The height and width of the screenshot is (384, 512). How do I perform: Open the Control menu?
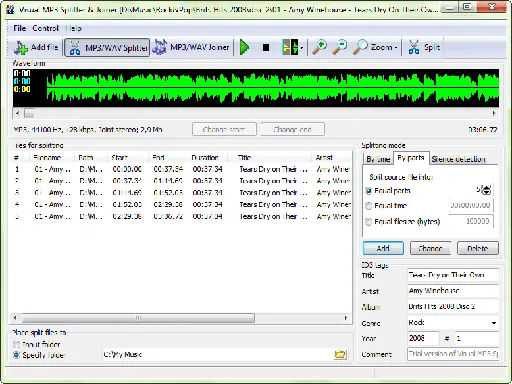coord(45,28)
